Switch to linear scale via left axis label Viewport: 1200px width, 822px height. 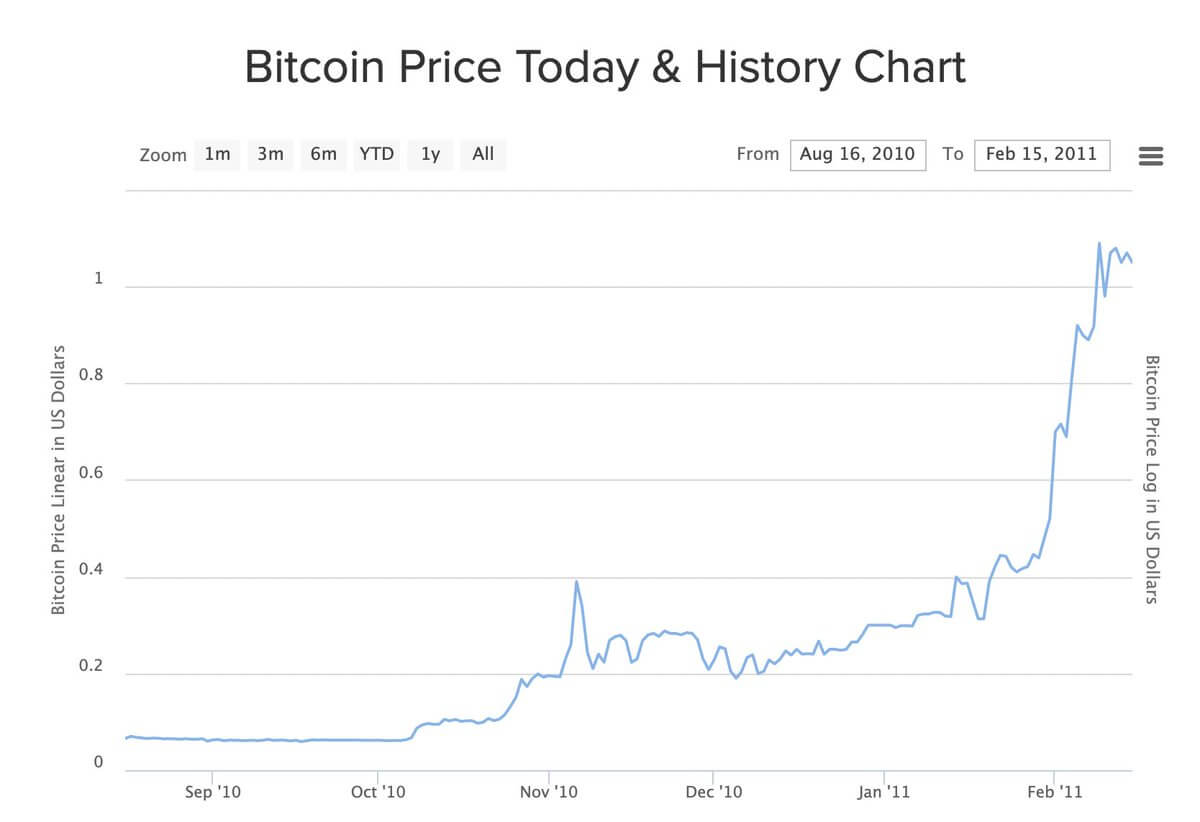[57, 482]
